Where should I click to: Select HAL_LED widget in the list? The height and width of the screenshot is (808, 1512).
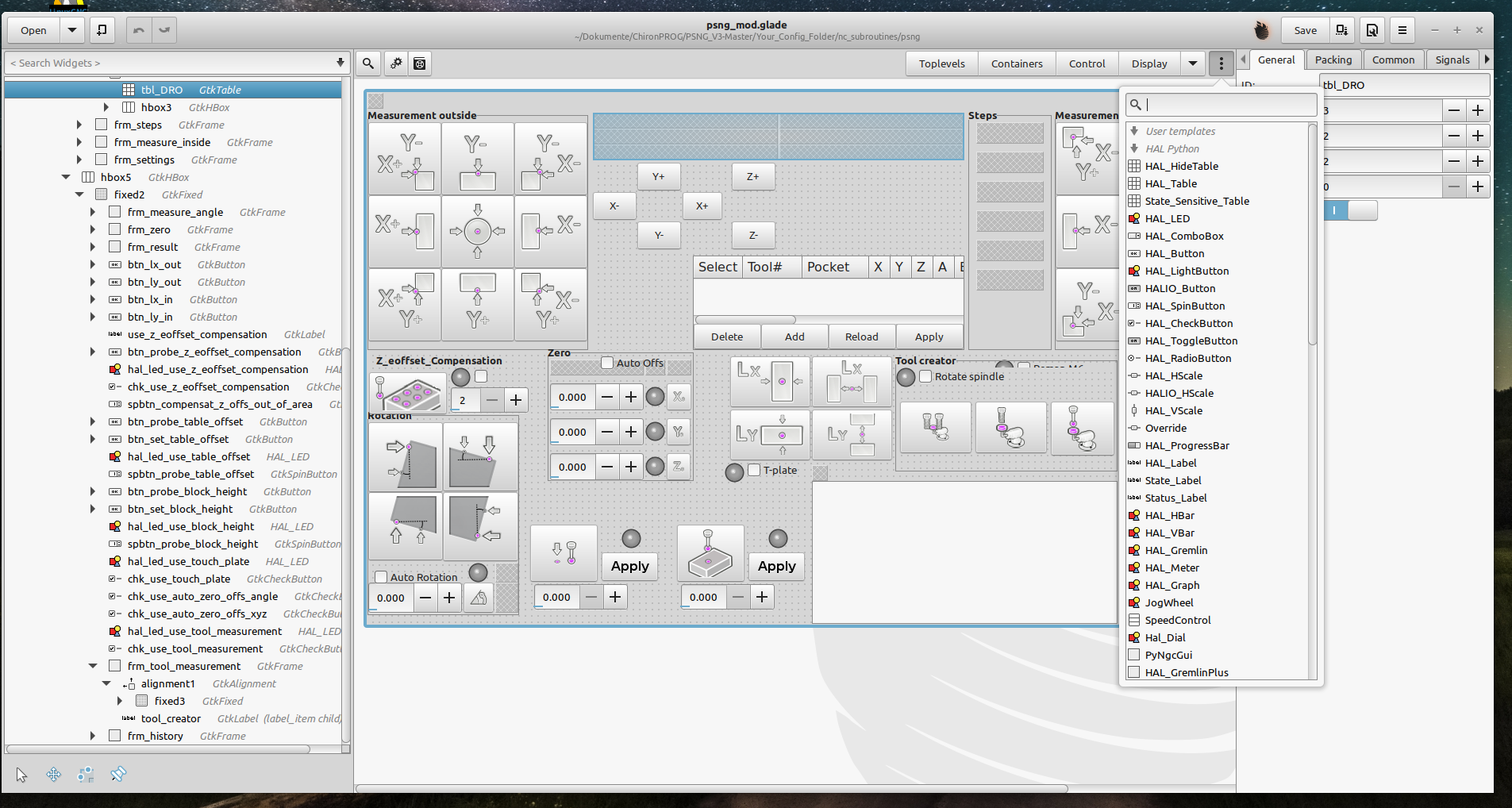1167,218
